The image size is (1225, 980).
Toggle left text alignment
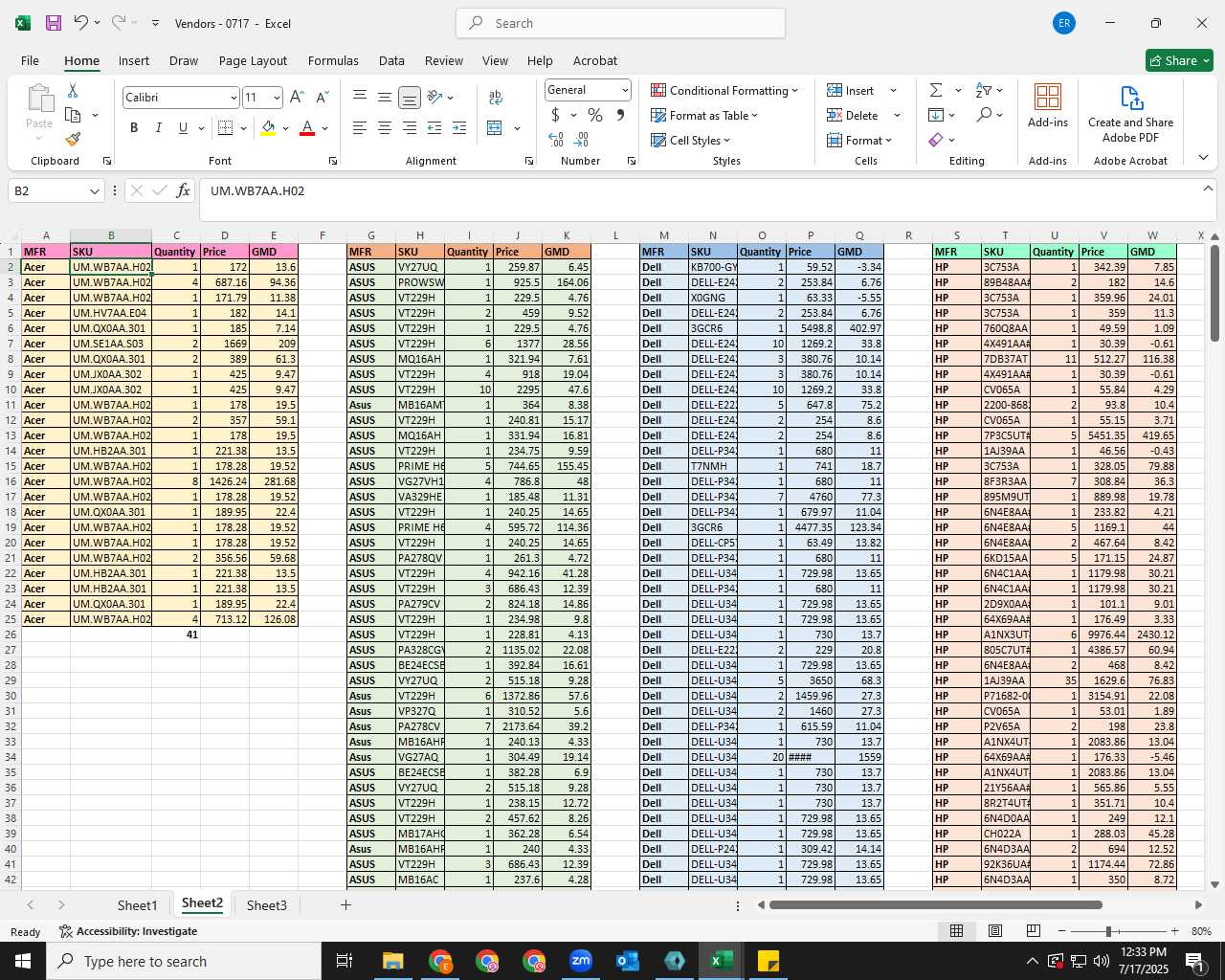(360, 128)
